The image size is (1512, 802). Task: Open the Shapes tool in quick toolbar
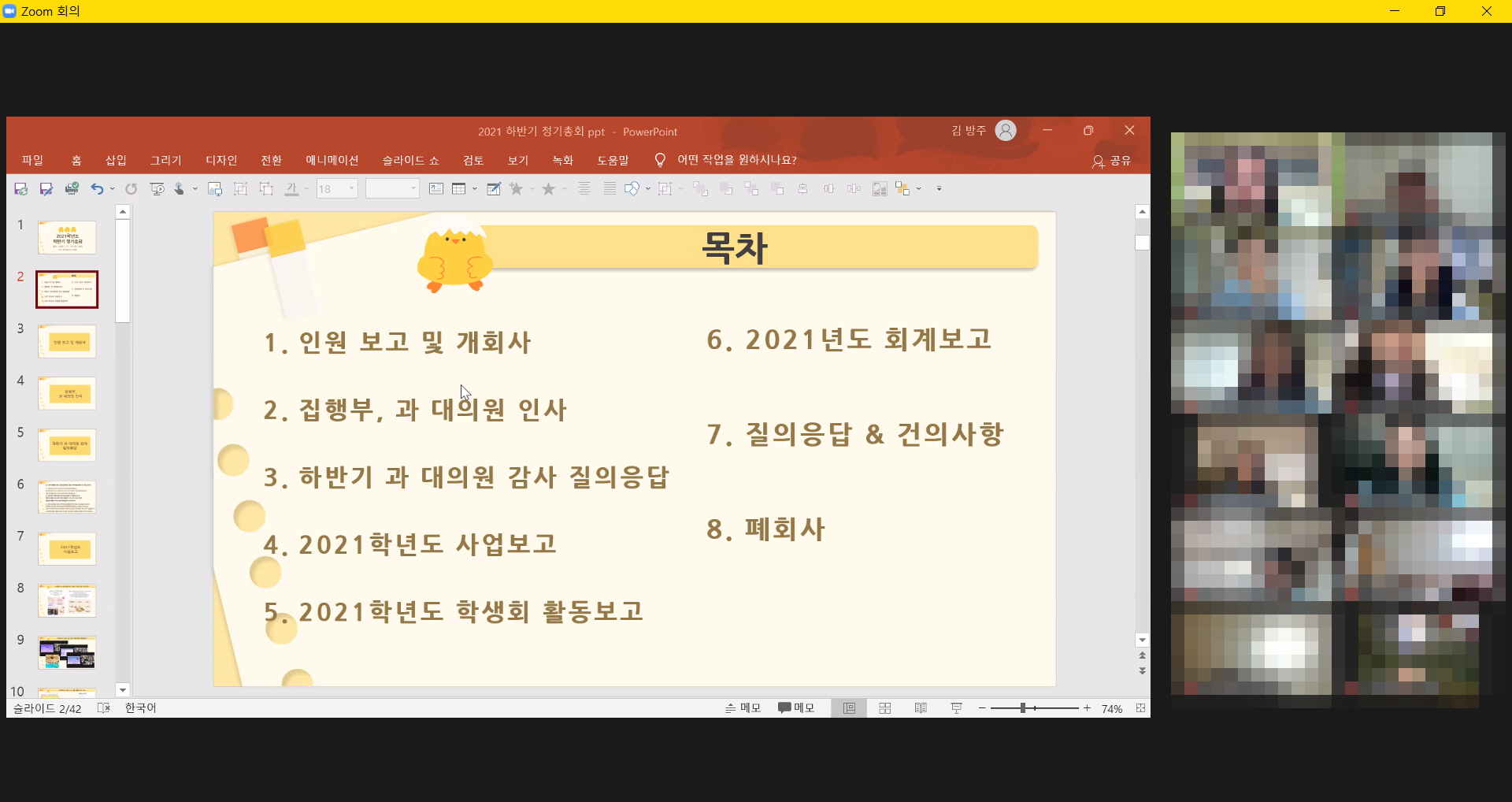(632, 189)
